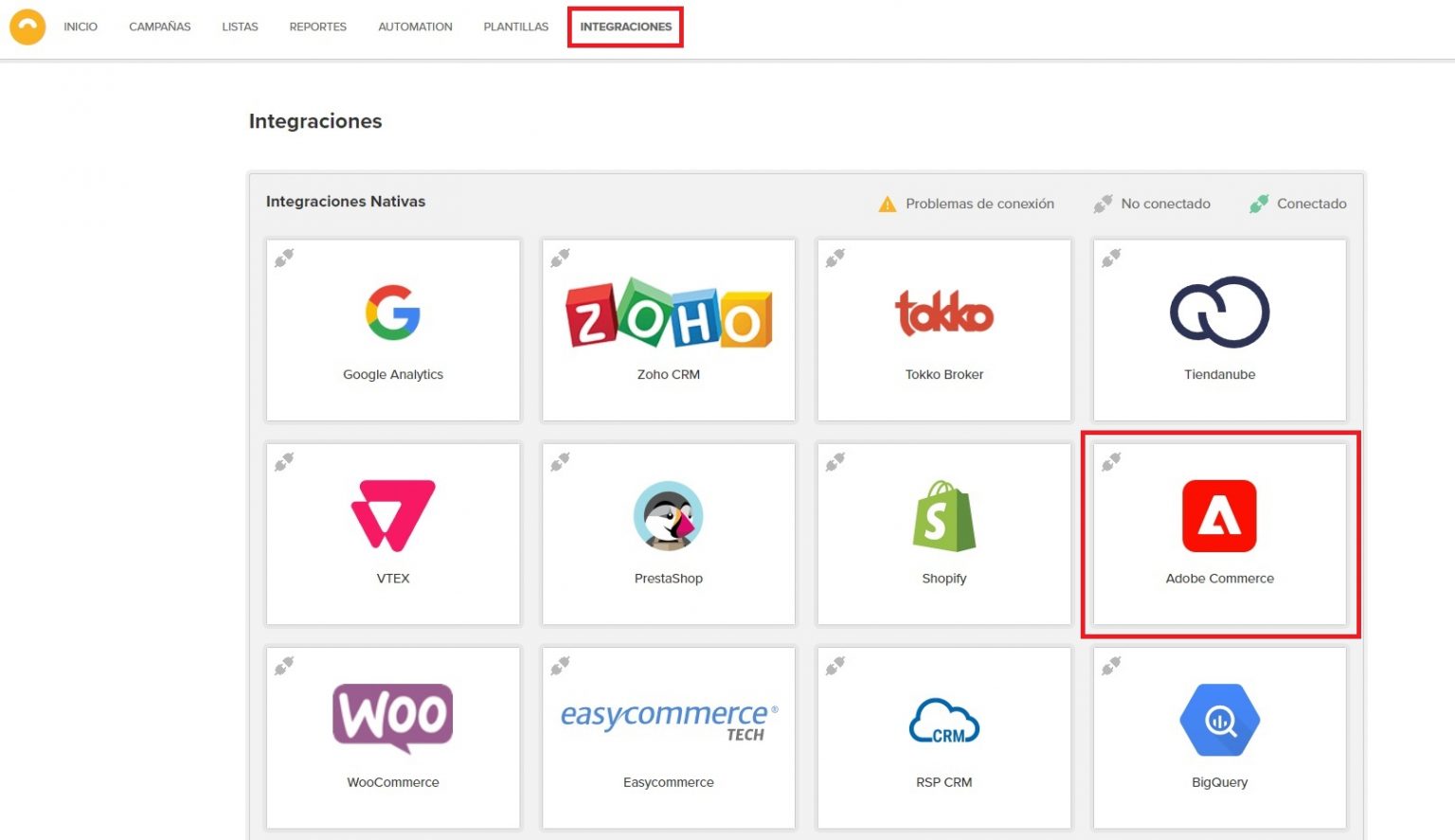Click the Adobe Commerce integration logo
Screen dimensions: 1455x840
1219,516
